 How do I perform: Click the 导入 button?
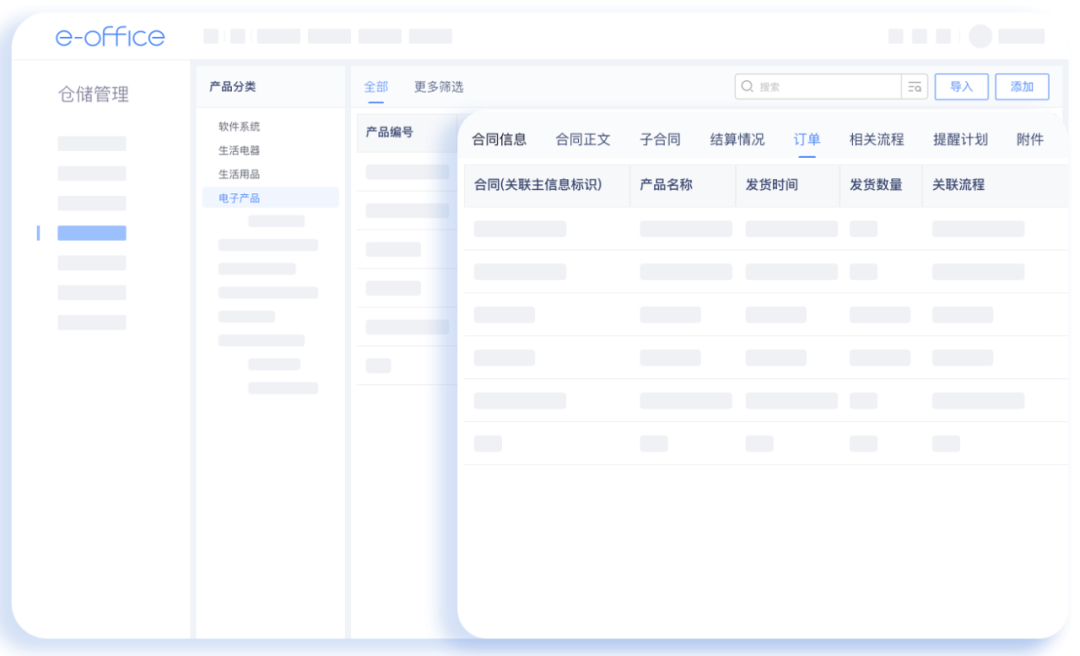click(x=961, y=87)
